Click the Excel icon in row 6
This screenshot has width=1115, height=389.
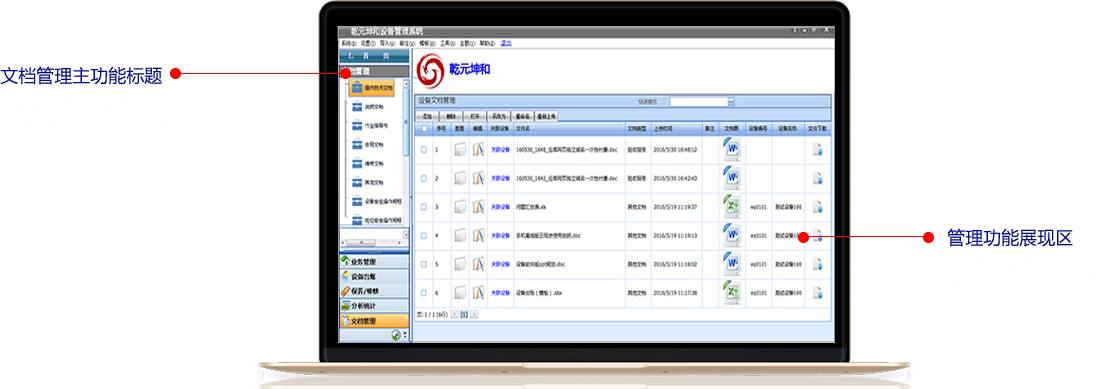[x=732, y=292]
